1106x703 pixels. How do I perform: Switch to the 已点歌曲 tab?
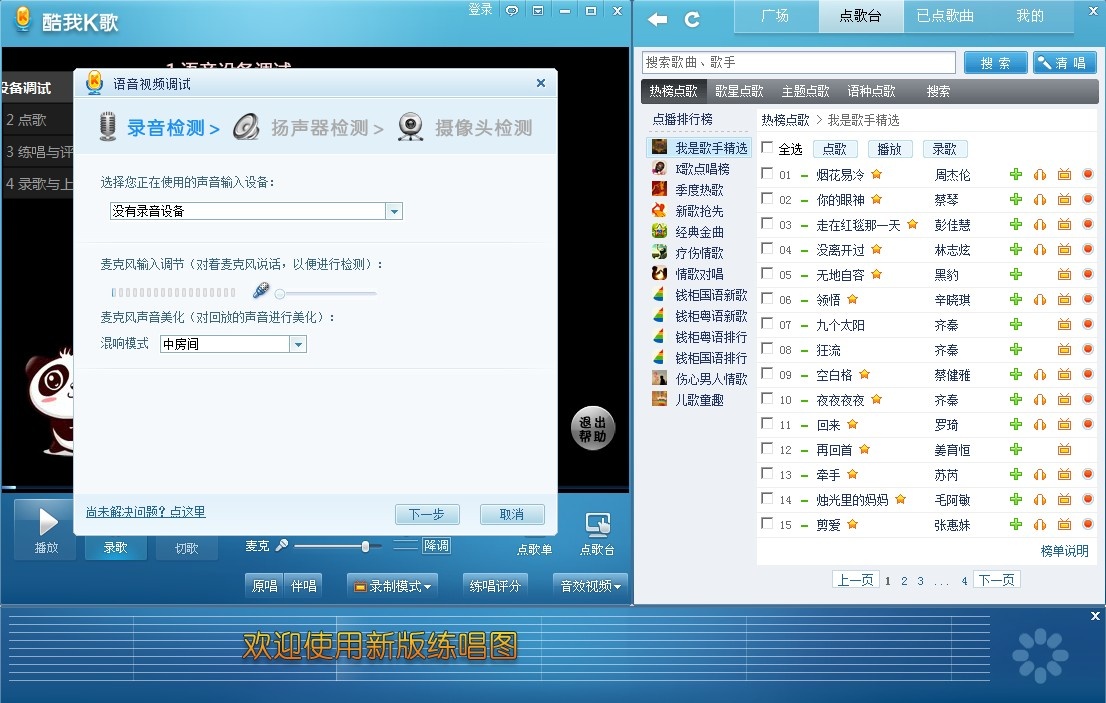(x=945, y=16)
